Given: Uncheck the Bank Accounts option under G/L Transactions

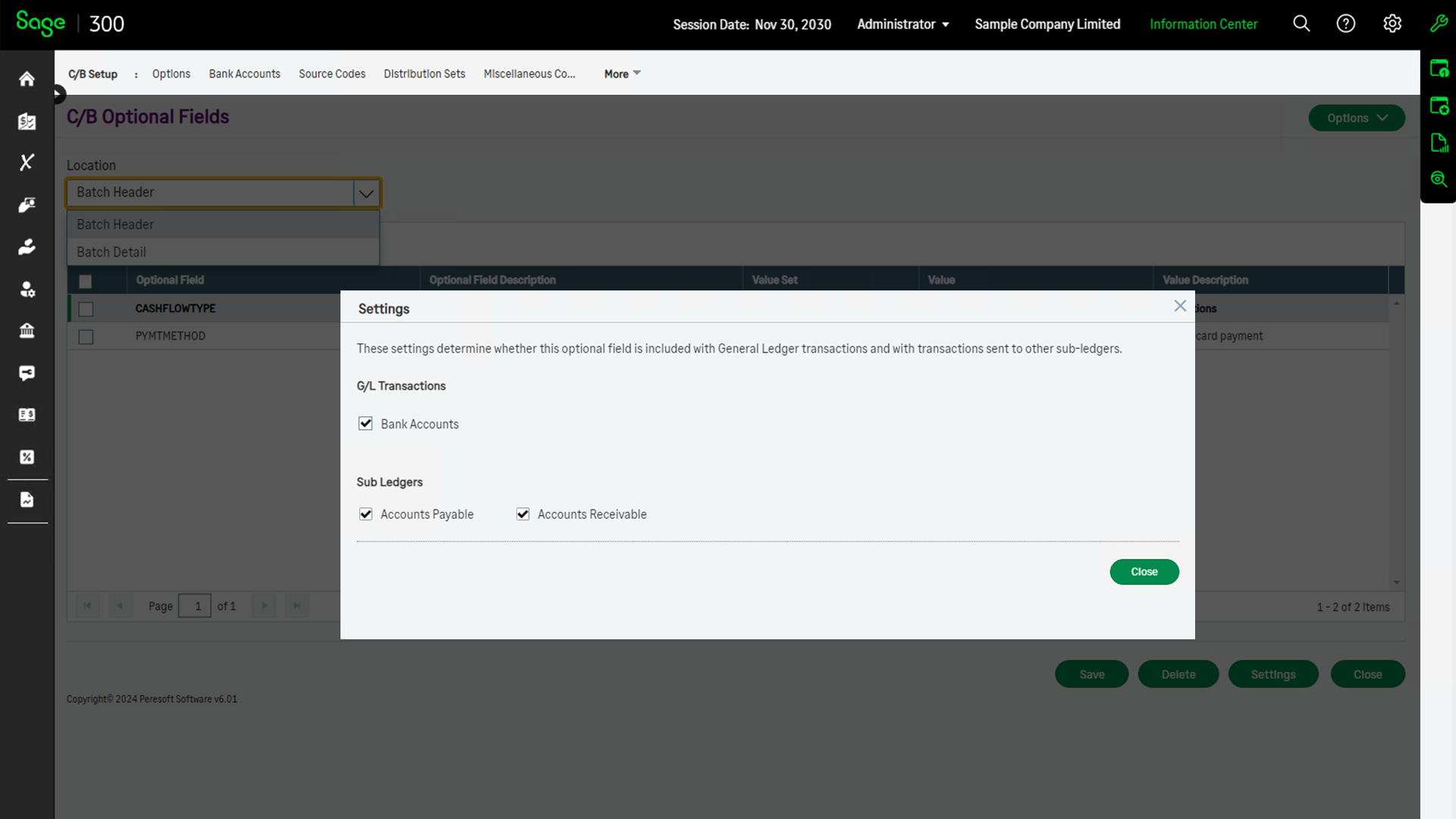Looking at the screenshot, I should click(366, 423).
